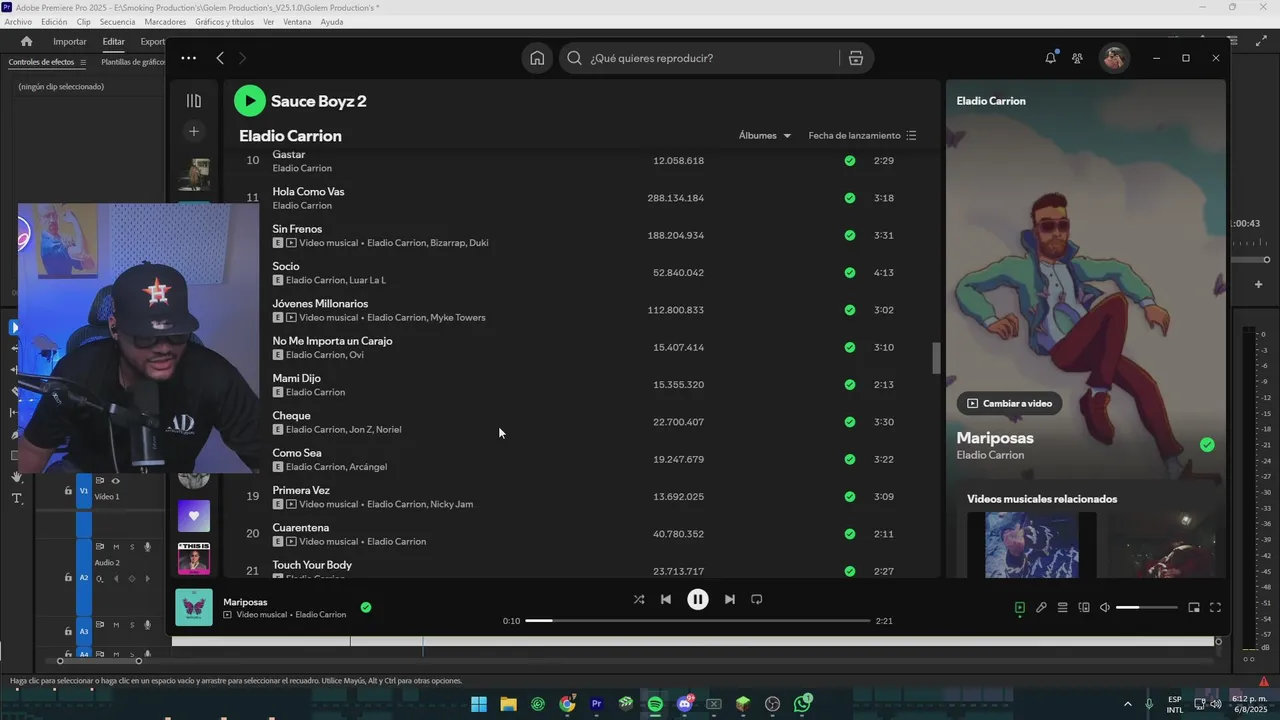Adjust the Spotify volume slider
1280x720 pixels.
1146,607
